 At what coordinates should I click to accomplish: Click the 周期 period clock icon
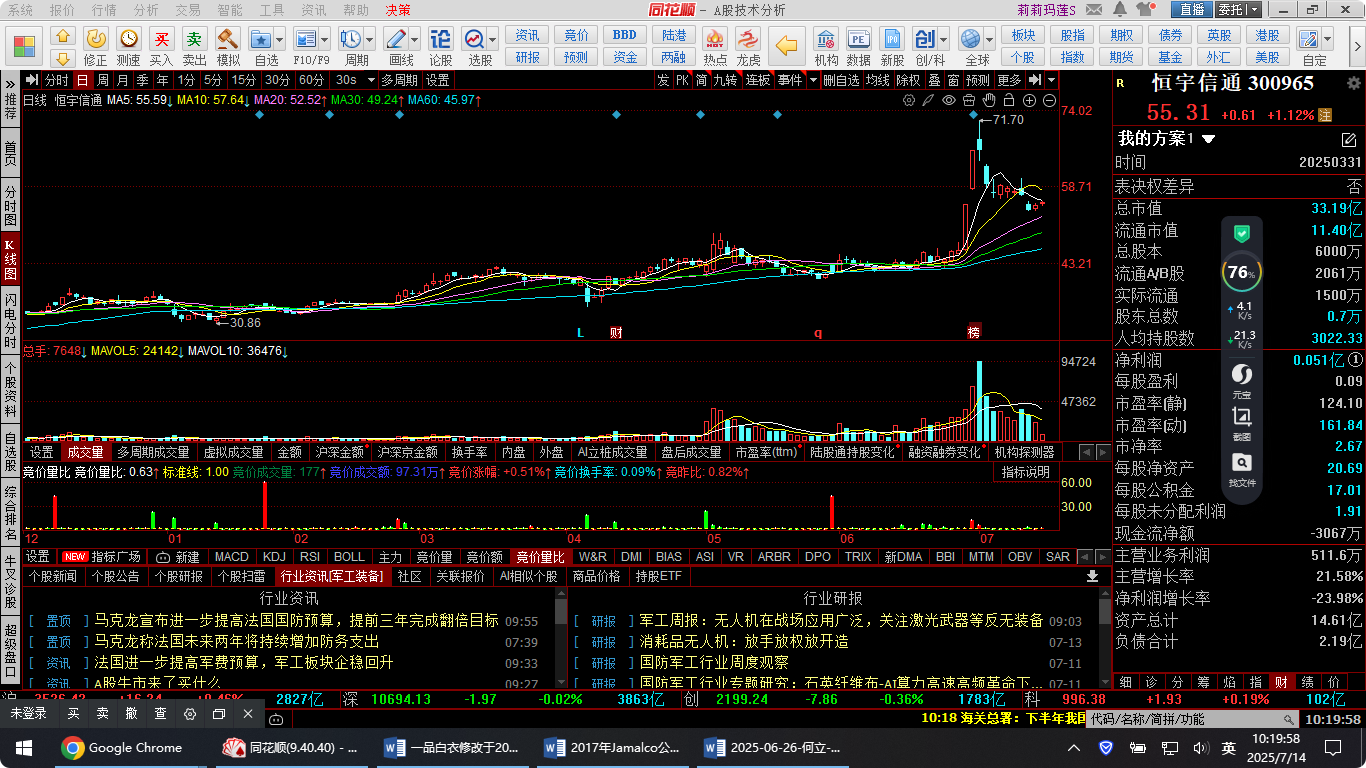[351, 39]
